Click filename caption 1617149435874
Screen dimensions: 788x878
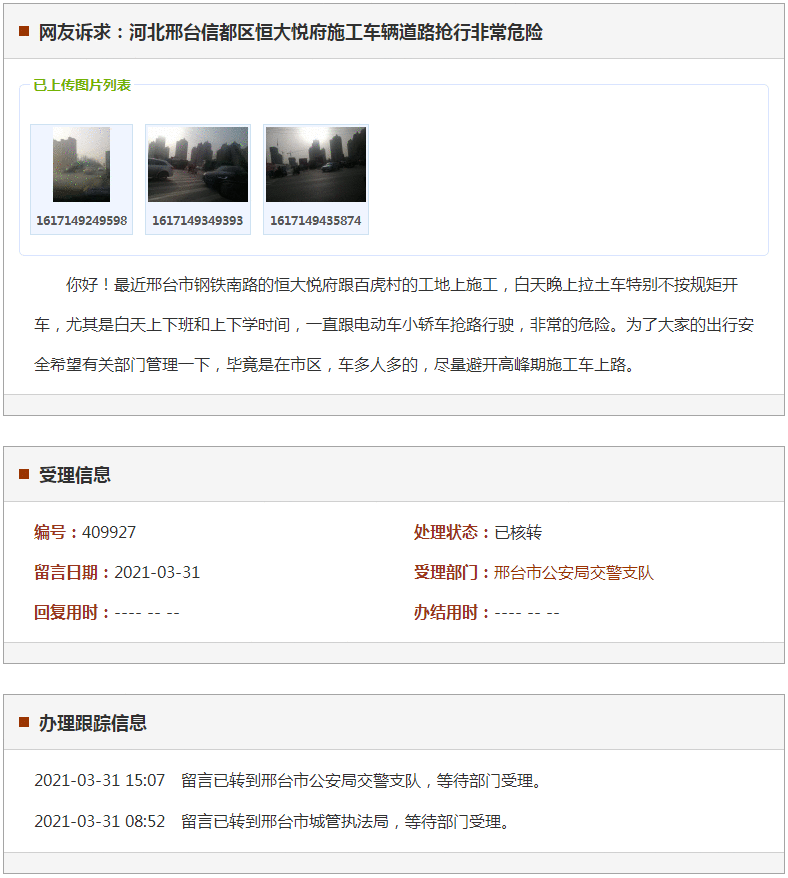click(315, 221)
